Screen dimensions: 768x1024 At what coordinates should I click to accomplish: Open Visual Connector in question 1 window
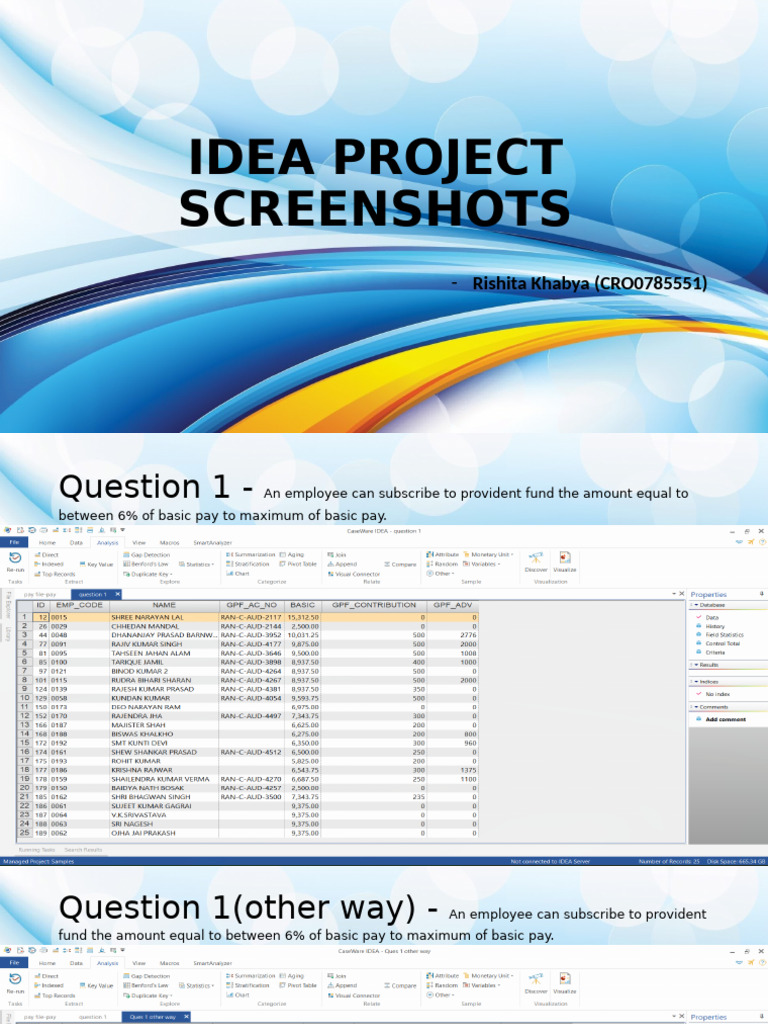pyautogui.click(x=353, y=574)
